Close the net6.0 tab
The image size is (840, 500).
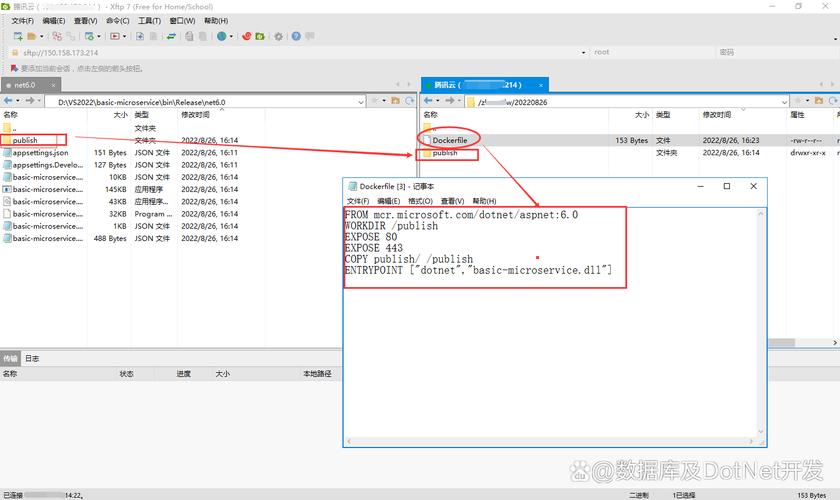(53, 85)
